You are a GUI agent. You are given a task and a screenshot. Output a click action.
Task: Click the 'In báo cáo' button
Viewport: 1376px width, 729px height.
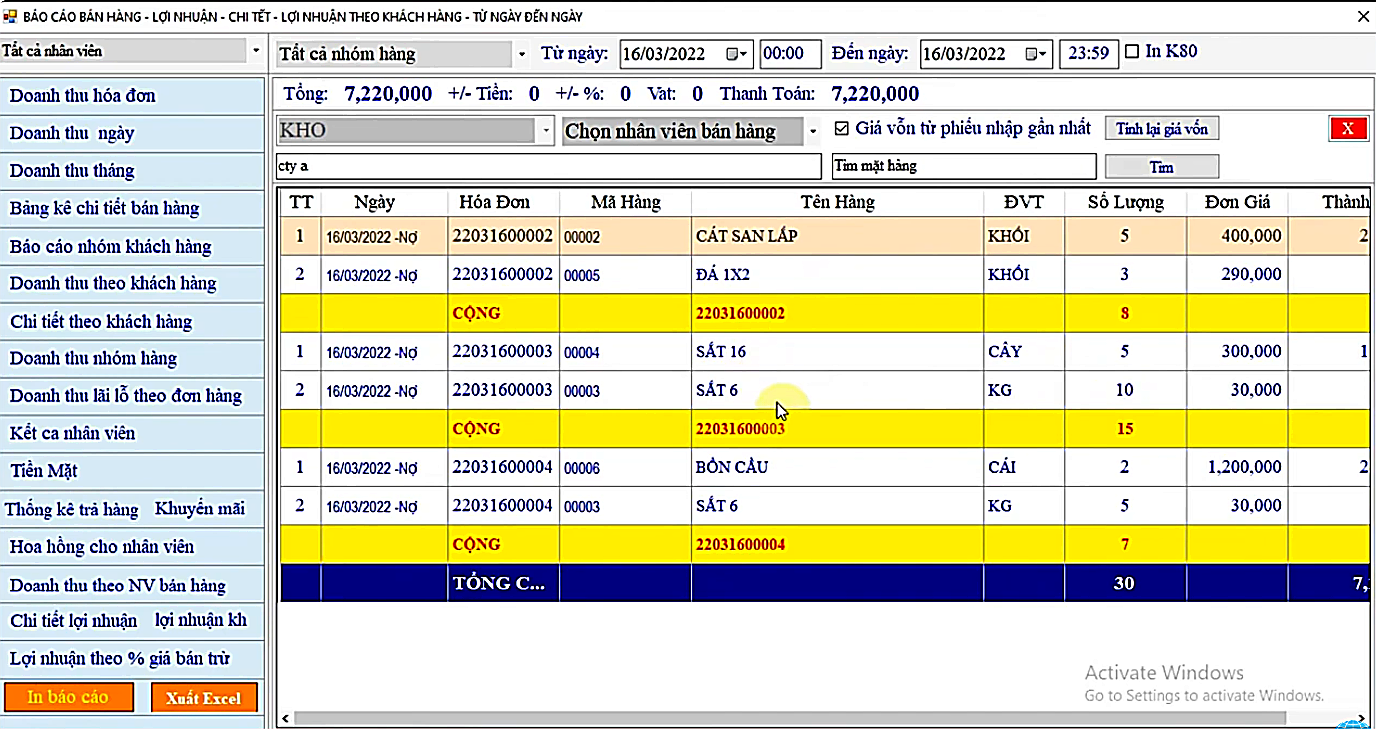pyautogui.click(x=68, y=697)
